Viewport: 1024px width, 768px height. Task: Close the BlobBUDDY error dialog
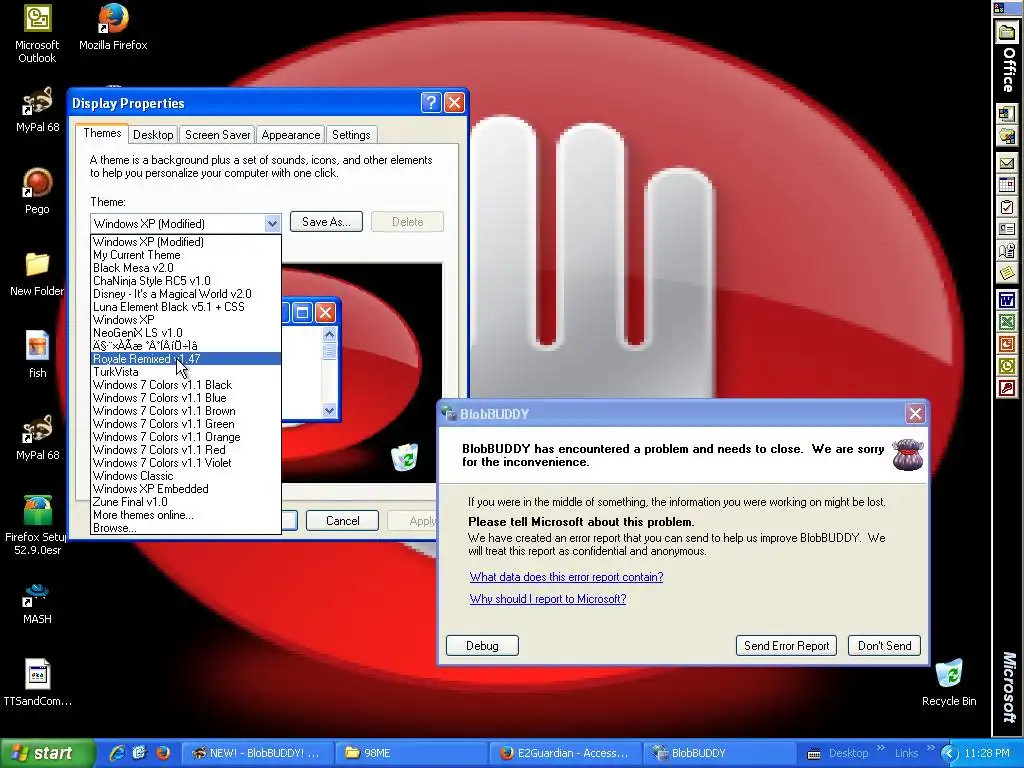(x=915, y=413)
